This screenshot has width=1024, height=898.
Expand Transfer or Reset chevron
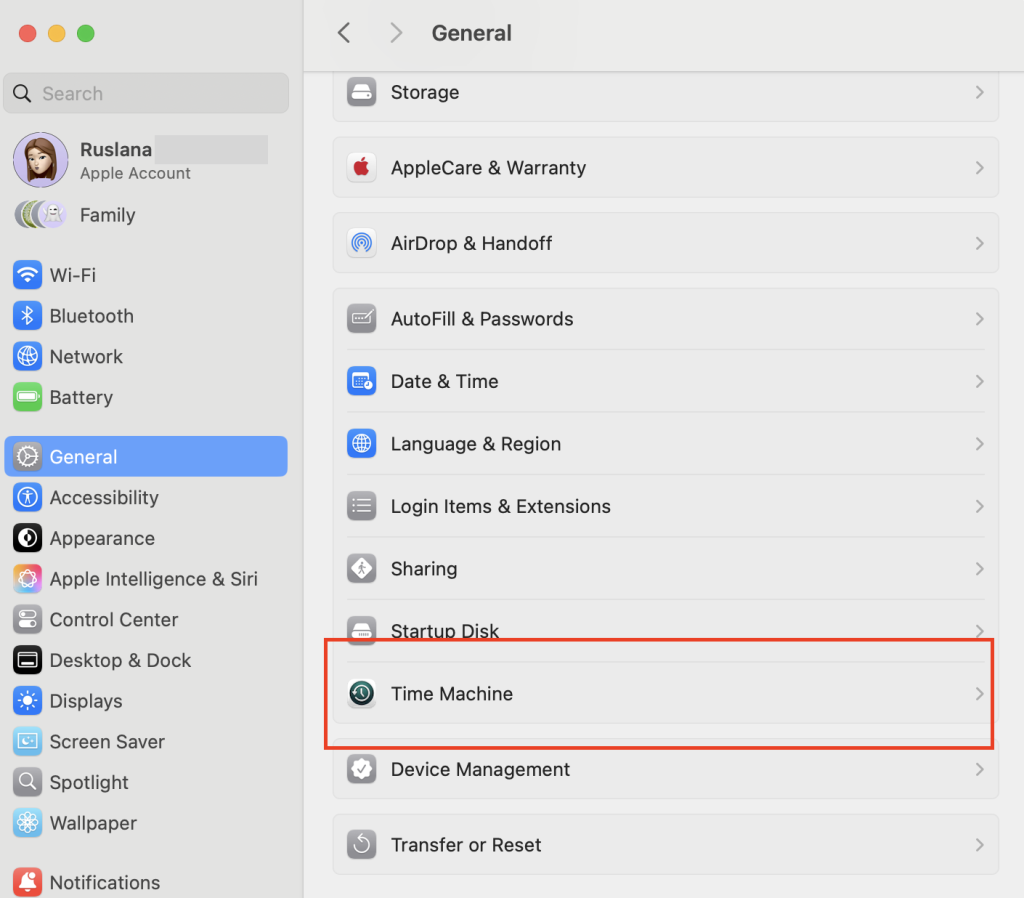coord(979,844)
